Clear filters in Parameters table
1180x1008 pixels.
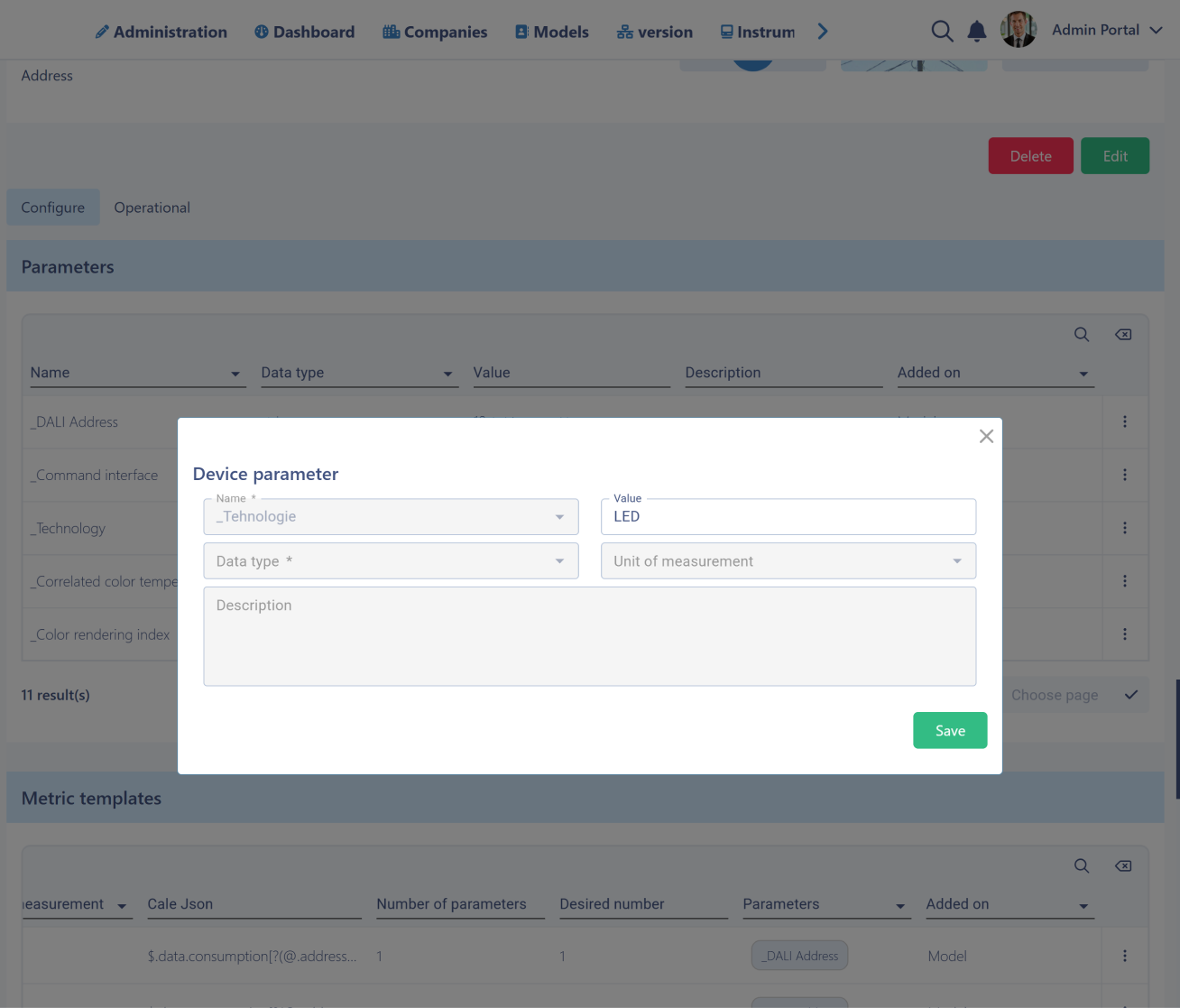(1123, 335)
